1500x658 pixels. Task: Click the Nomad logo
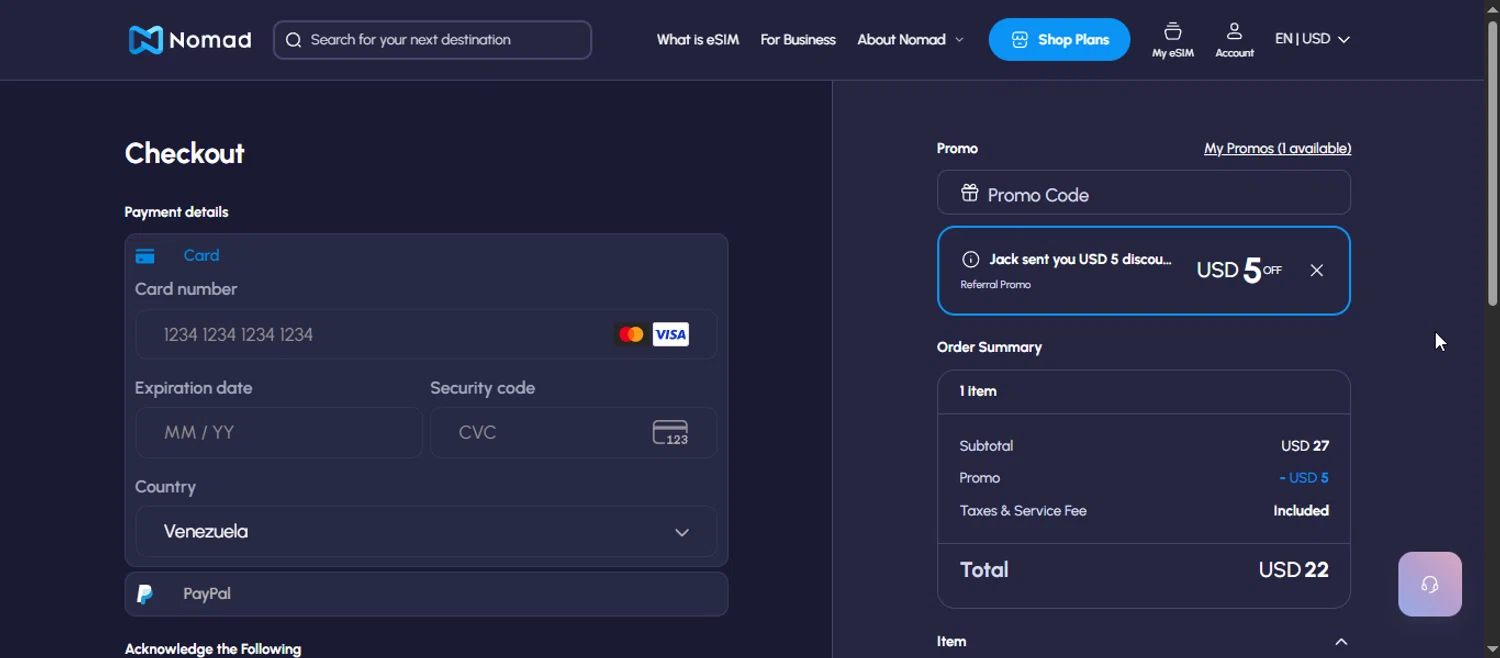click(190, 40)
